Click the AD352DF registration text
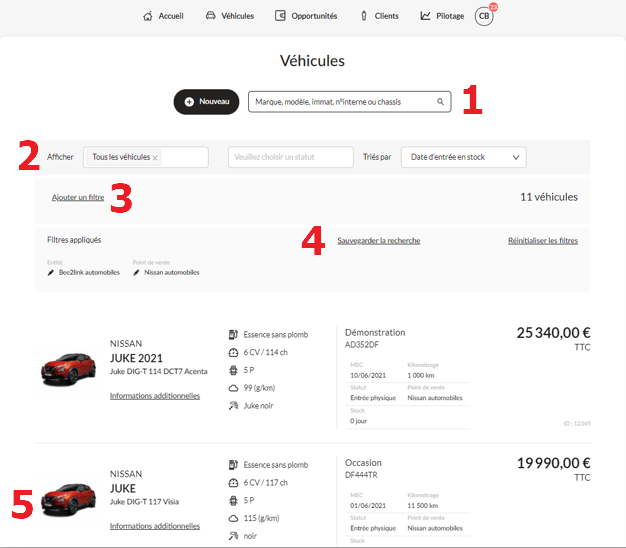626x548 pixels. [x=362, y=345]
